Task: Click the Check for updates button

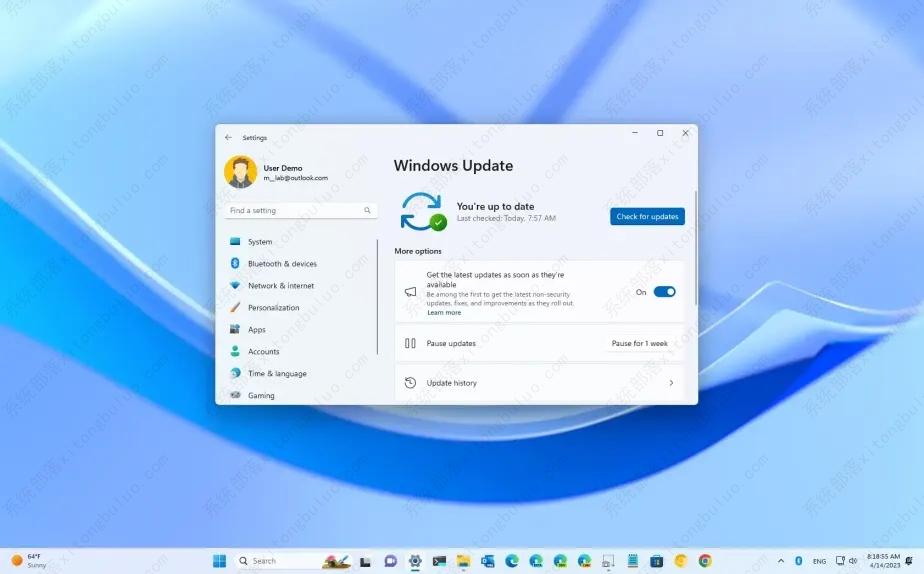Action: click(x=647, y=216)
